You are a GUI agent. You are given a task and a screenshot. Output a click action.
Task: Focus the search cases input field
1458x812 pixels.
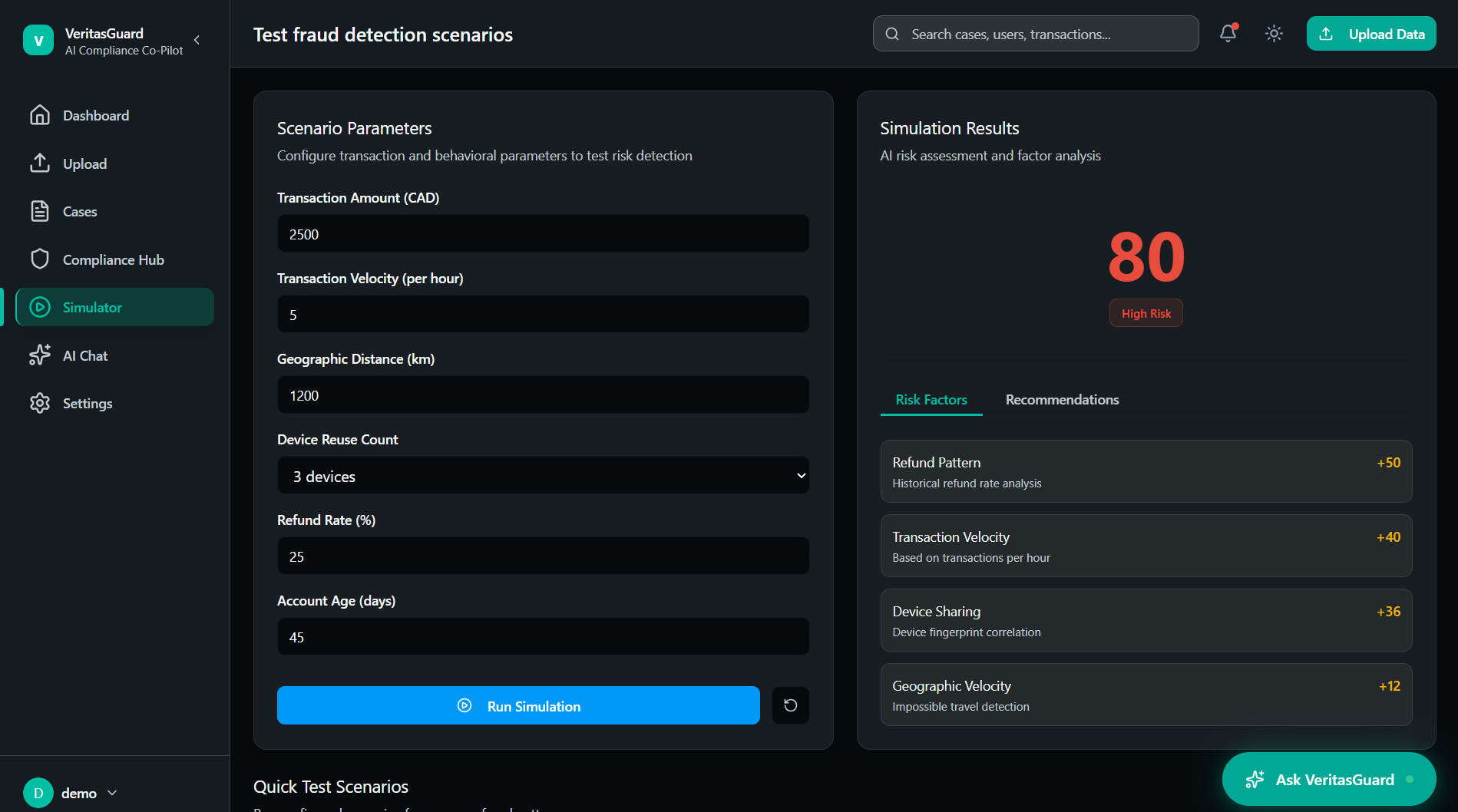pos(1036,34)
